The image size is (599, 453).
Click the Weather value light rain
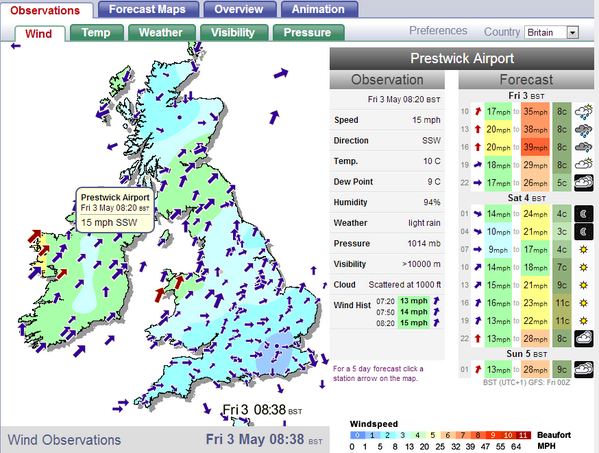[424, 223]
